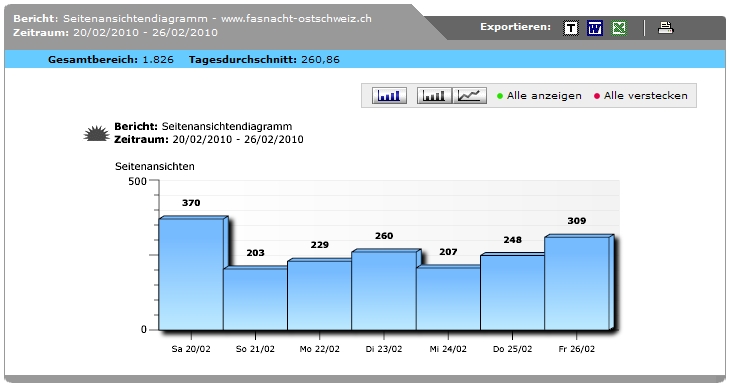The width and height of the screenshot is (730, 387).
Task: Click the y-axis 500 label
Action: click(137, 181)
